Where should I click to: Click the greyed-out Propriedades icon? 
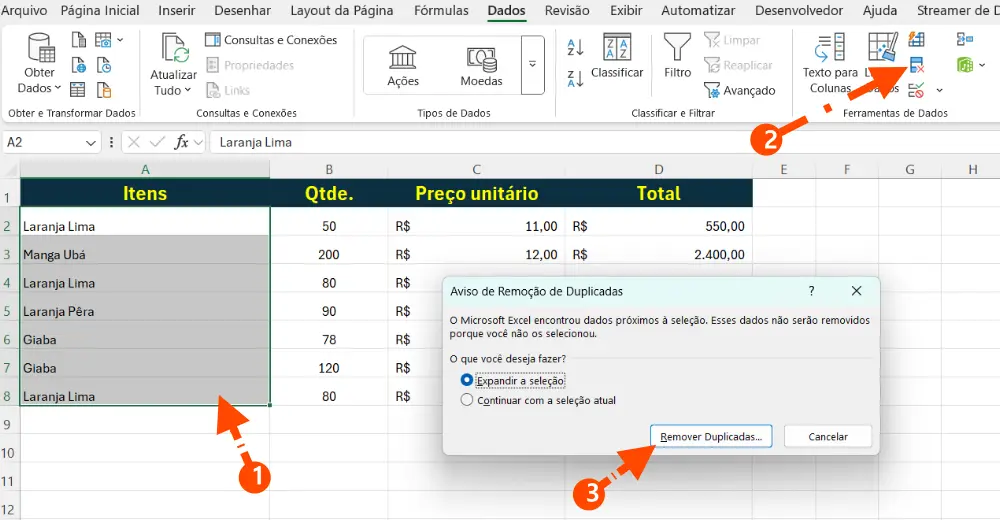tap(212, 65)
